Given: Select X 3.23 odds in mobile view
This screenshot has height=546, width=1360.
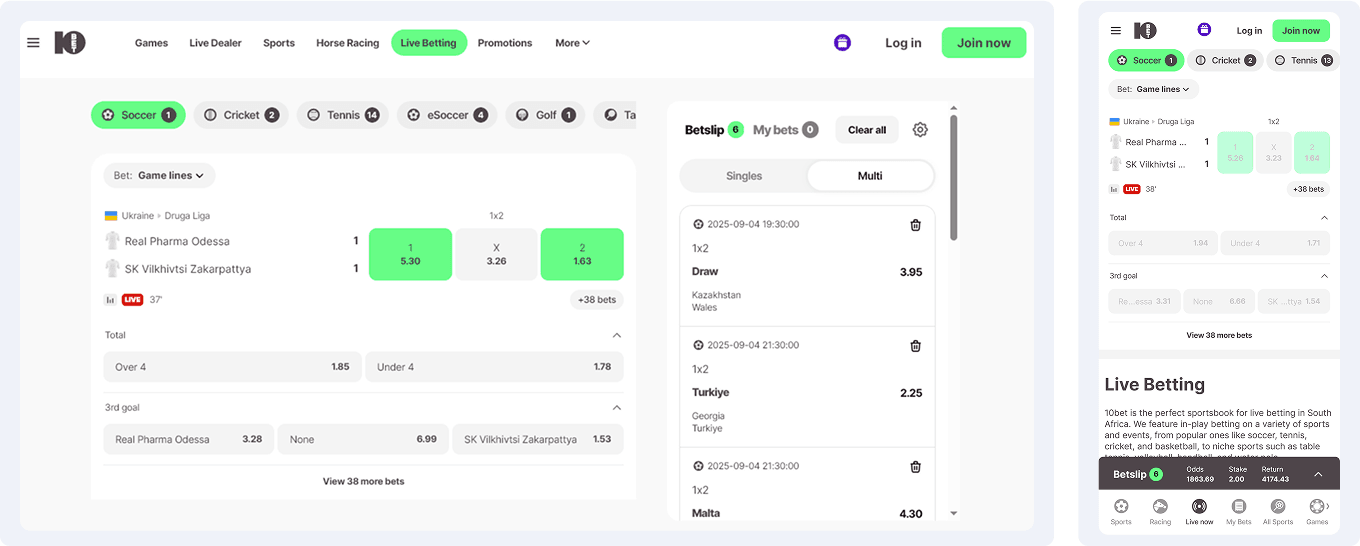Looking at the screenshot, I should (1273, 153).
